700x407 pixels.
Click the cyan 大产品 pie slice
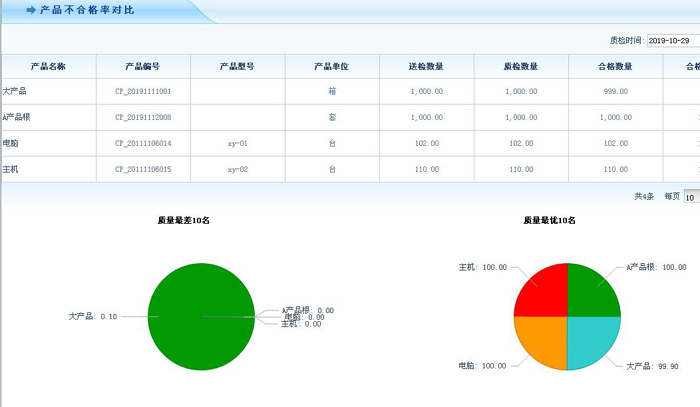[593, 342]
